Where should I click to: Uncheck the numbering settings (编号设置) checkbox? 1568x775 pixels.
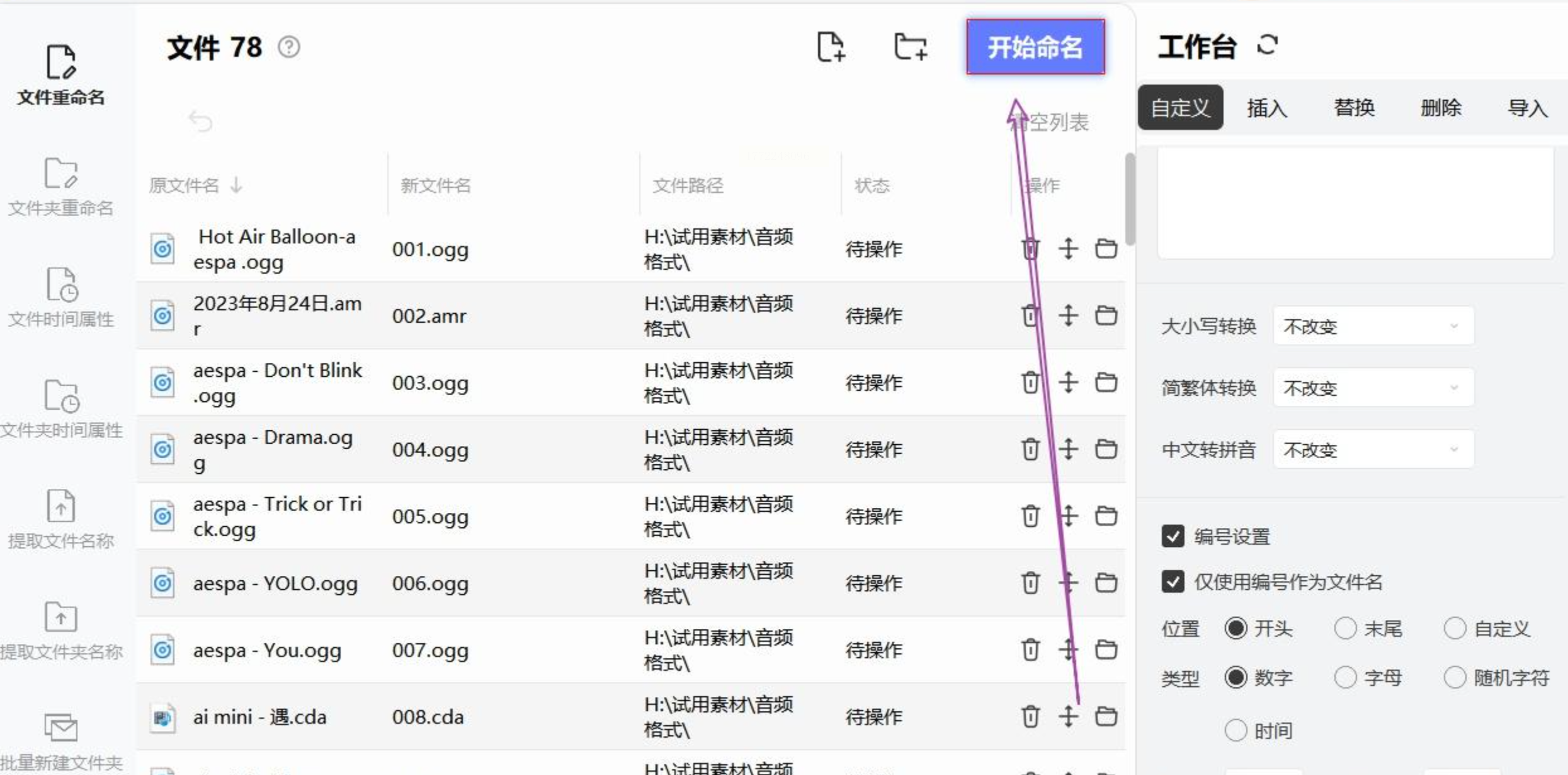(x=1173, y=537)
